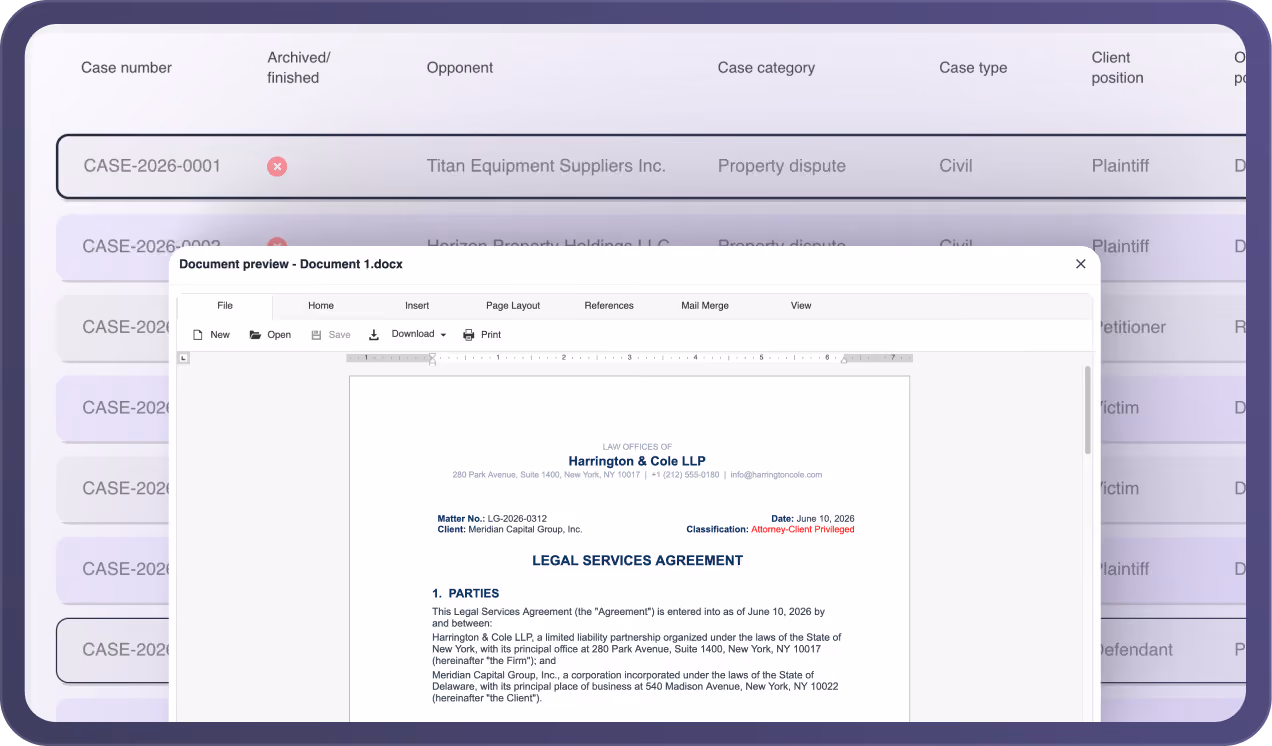Open the Insert tab
The image size is (1272, 746).
point(417,306)
